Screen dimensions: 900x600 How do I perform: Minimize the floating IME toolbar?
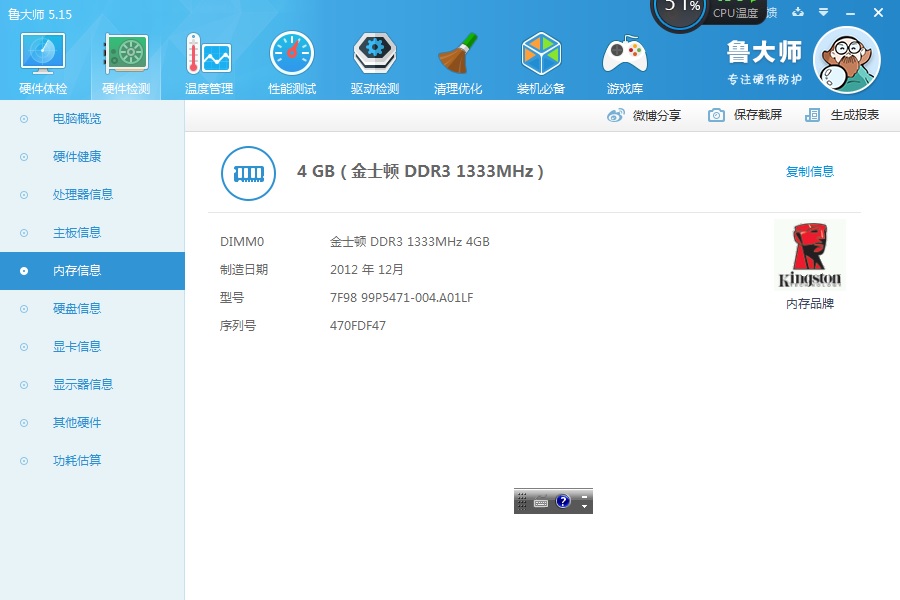[584, 497]
